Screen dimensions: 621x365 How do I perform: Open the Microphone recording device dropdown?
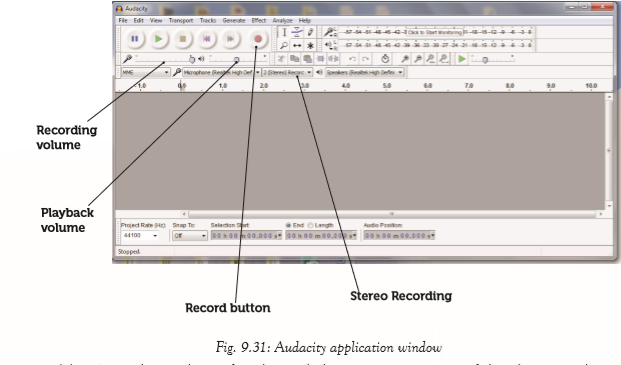click(x=221, y=72)
